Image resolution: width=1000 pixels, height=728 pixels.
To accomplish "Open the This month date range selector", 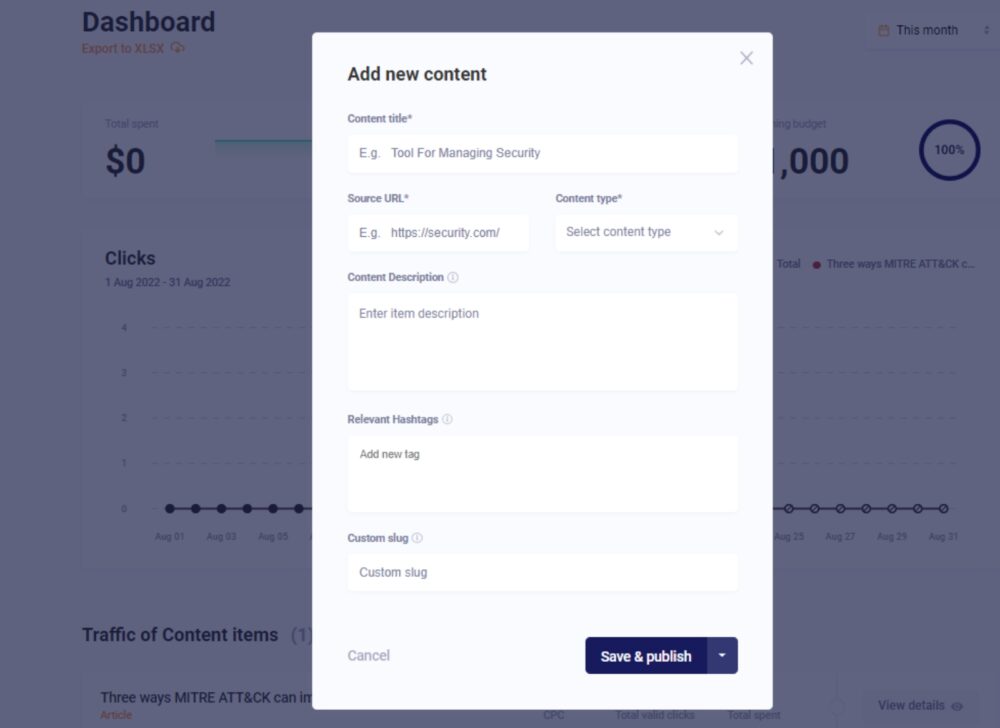I will coord(926,31).
